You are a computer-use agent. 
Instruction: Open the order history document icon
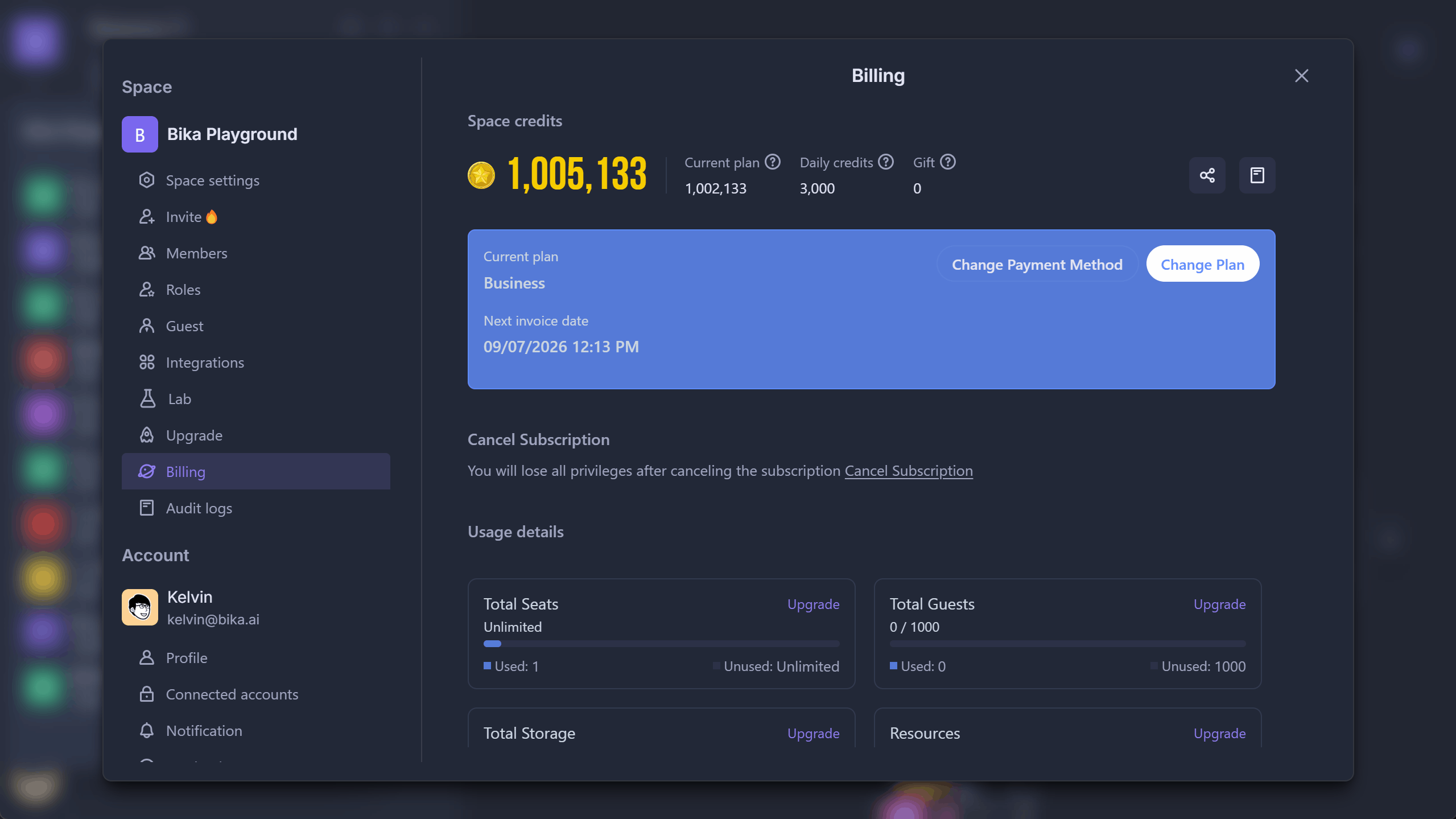(x=1257, y=175)
